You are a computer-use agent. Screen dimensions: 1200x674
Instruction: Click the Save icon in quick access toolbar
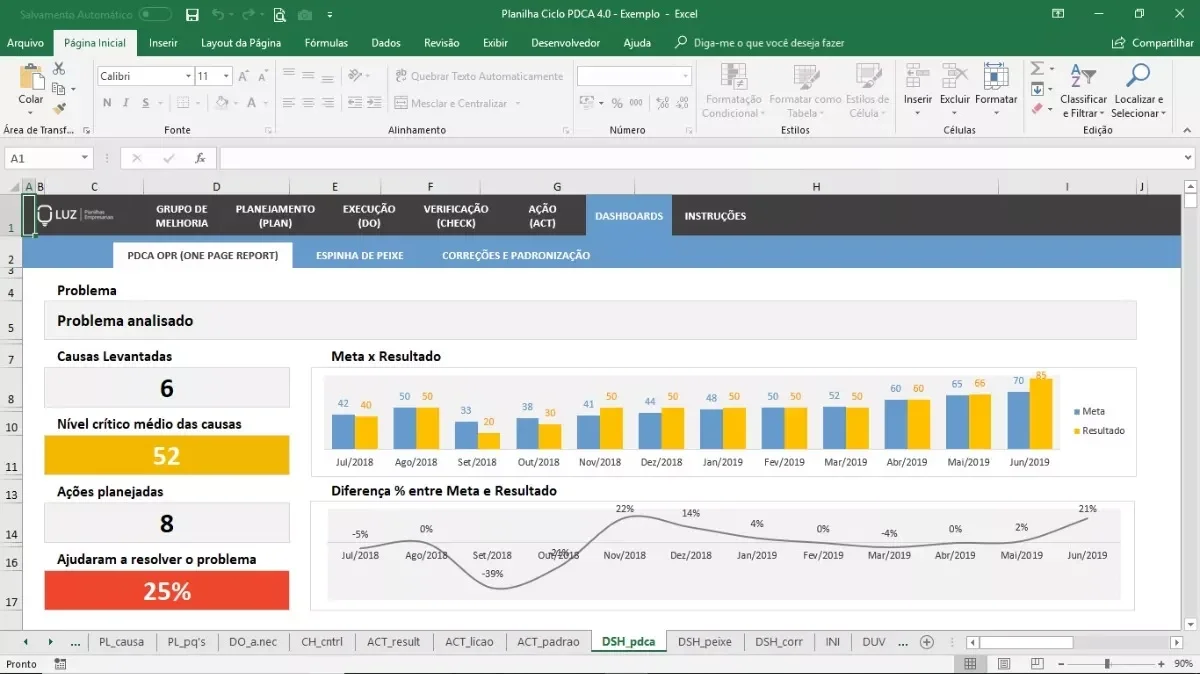[193, 15]
